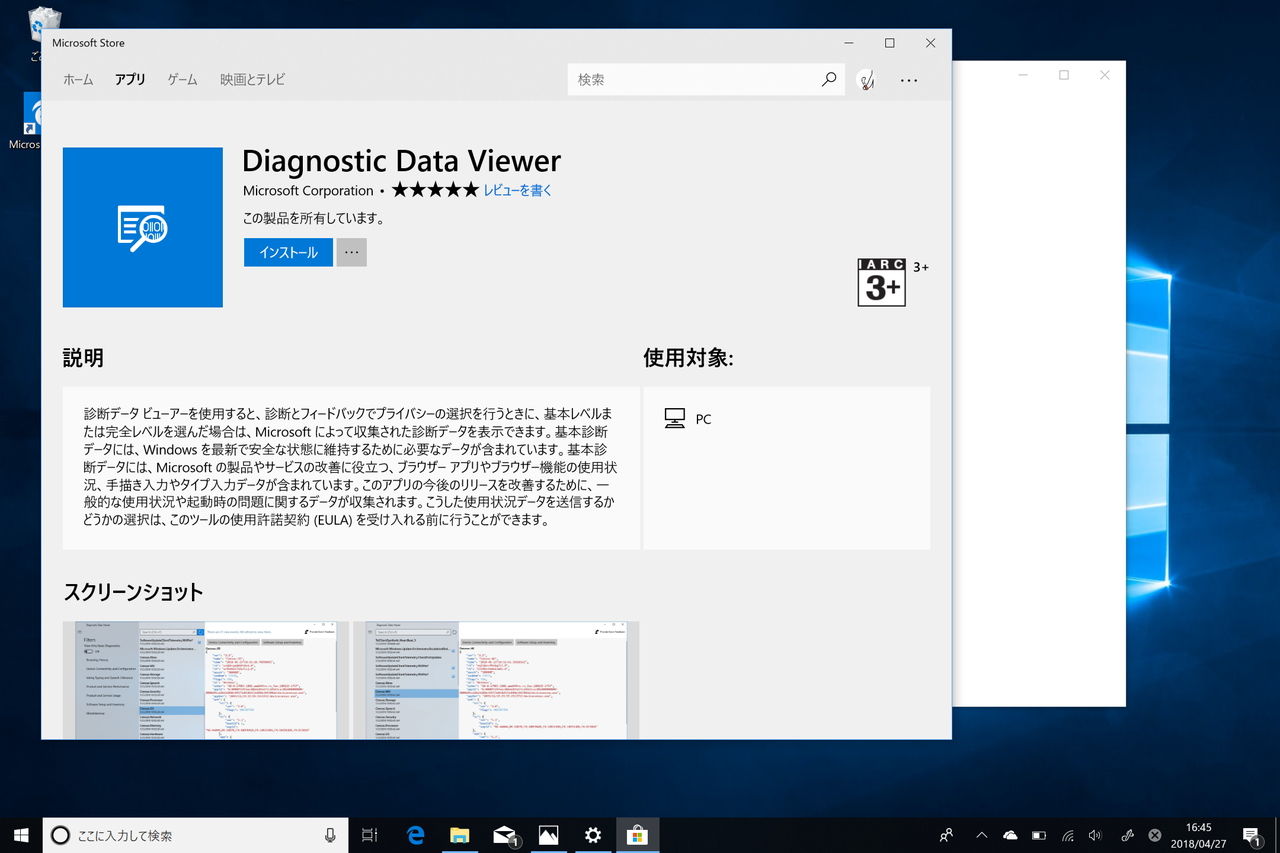Image resolution: width=1280 pixels, height=853 pixels.
Task: Open the network tray icon
Action: (x=1067, y=835)
